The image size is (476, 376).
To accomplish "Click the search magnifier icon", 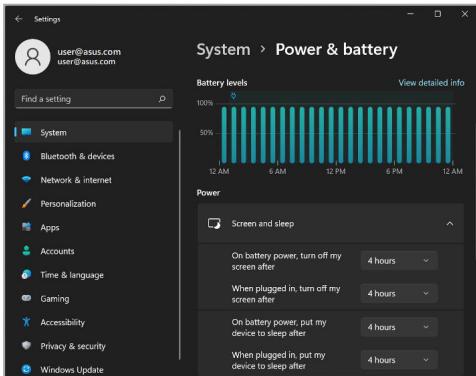I will coord(162,99).
